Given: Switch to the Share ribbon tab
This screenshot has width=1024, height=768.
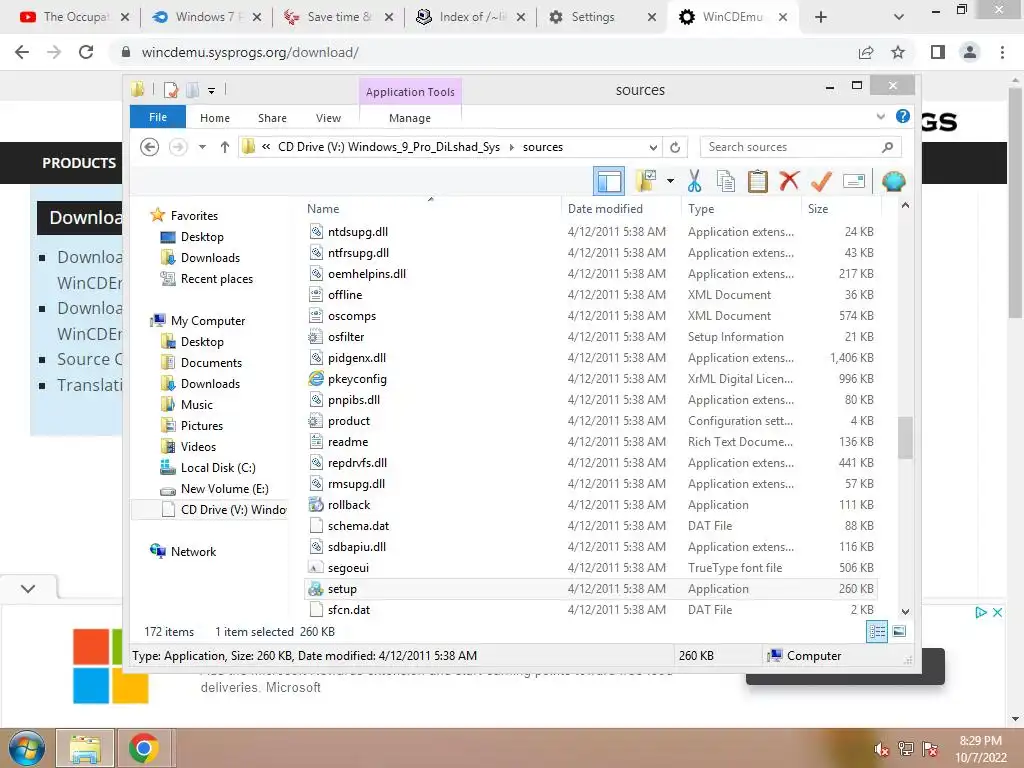Looking at the screenshot, I should 272,118.
